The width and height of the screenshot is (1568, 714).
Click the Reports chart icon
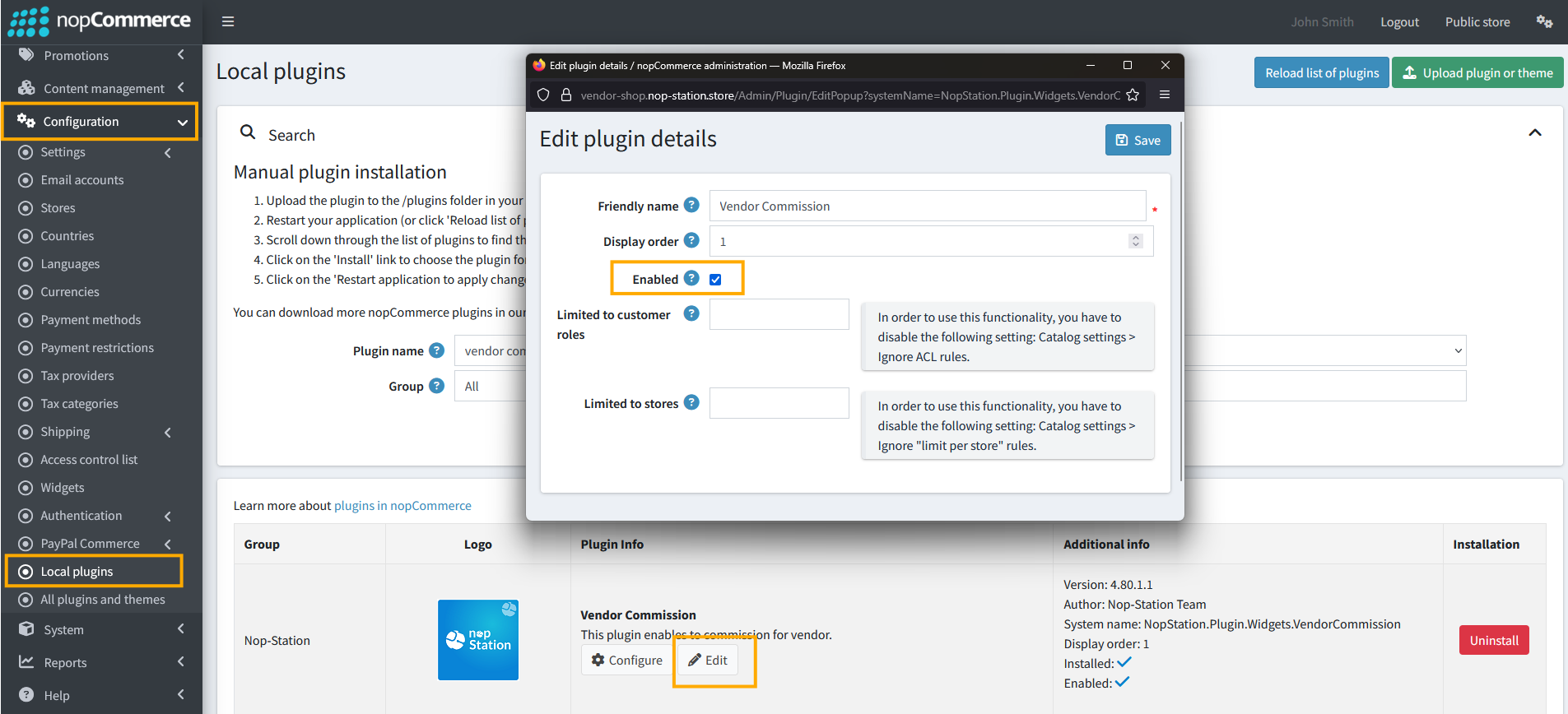(x=26, y=662)
